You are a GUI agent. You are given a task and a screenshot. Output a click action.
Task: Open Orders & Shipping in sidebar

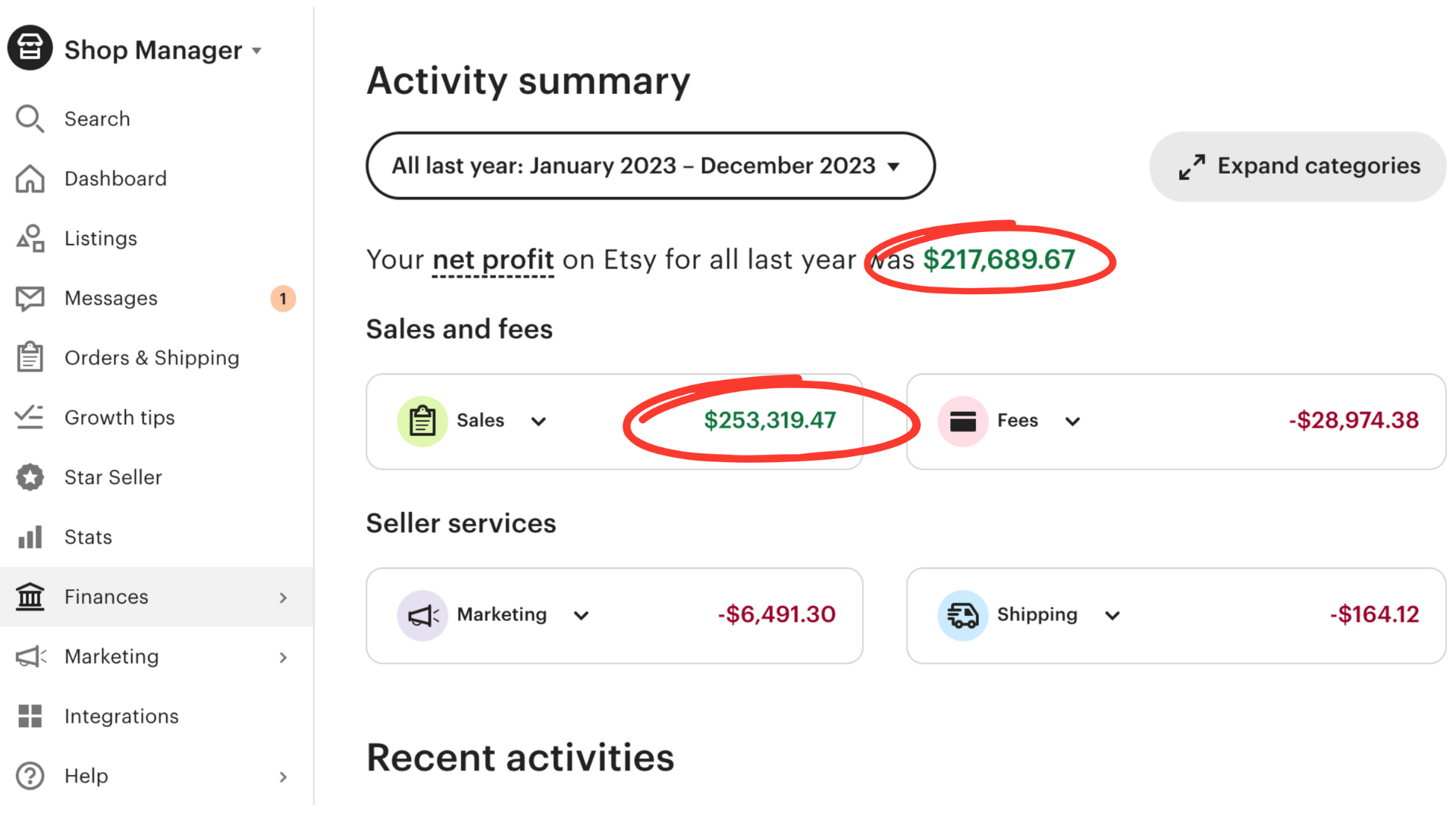point(152,358)
